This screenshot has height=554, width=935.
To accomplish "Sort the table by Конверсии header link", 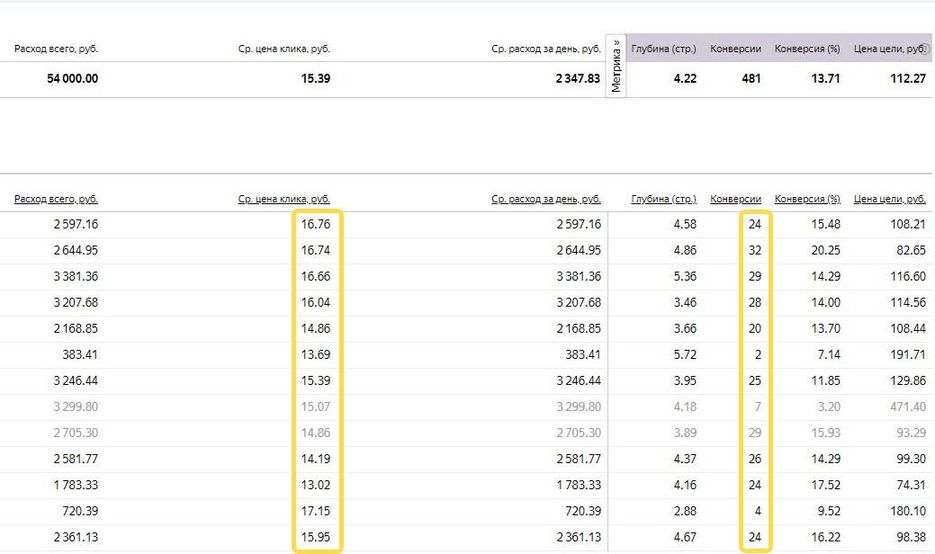I will [735, 199].
